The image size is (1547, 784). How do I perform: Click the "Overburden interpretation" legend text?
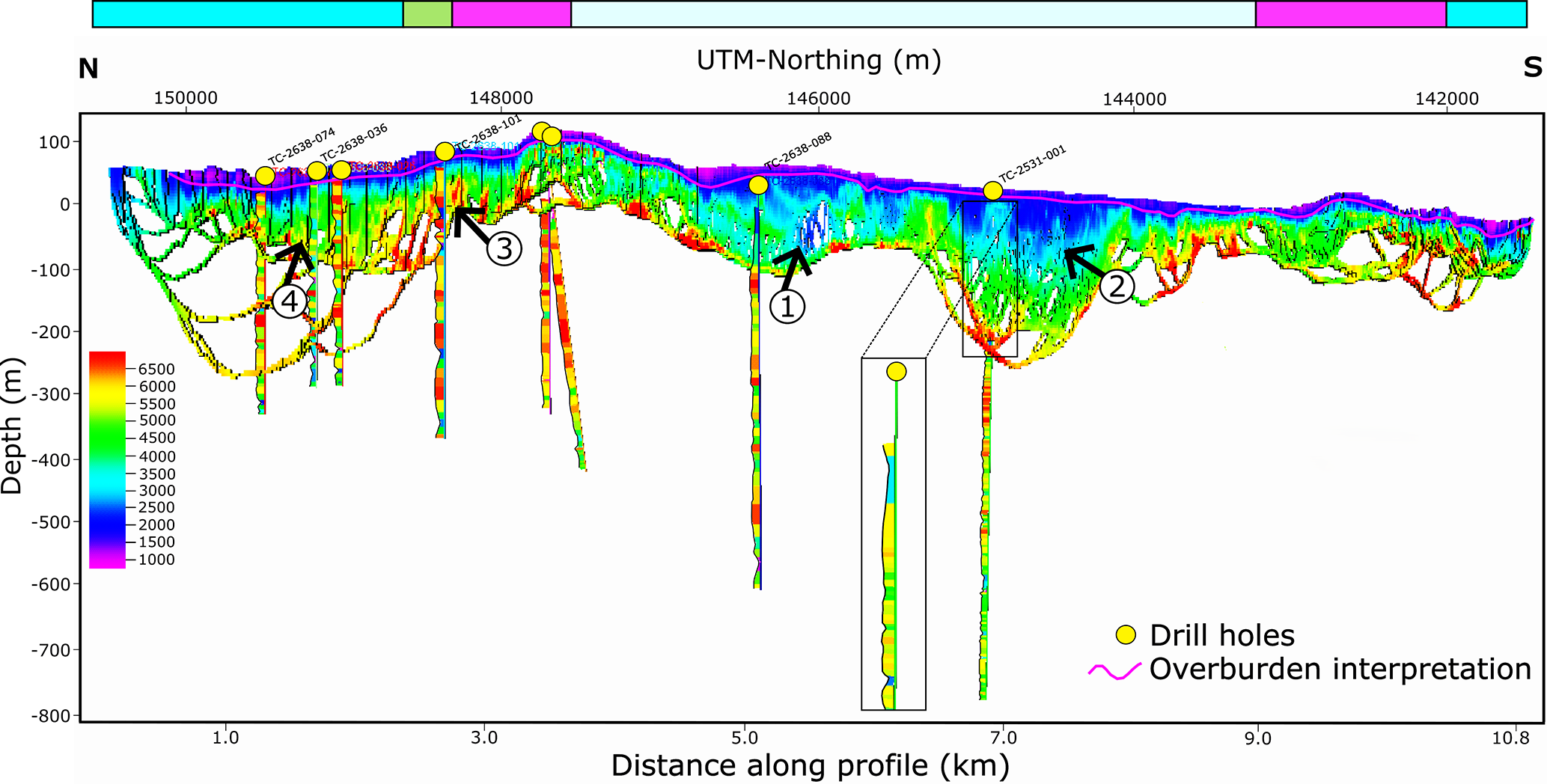(1340, 670)
